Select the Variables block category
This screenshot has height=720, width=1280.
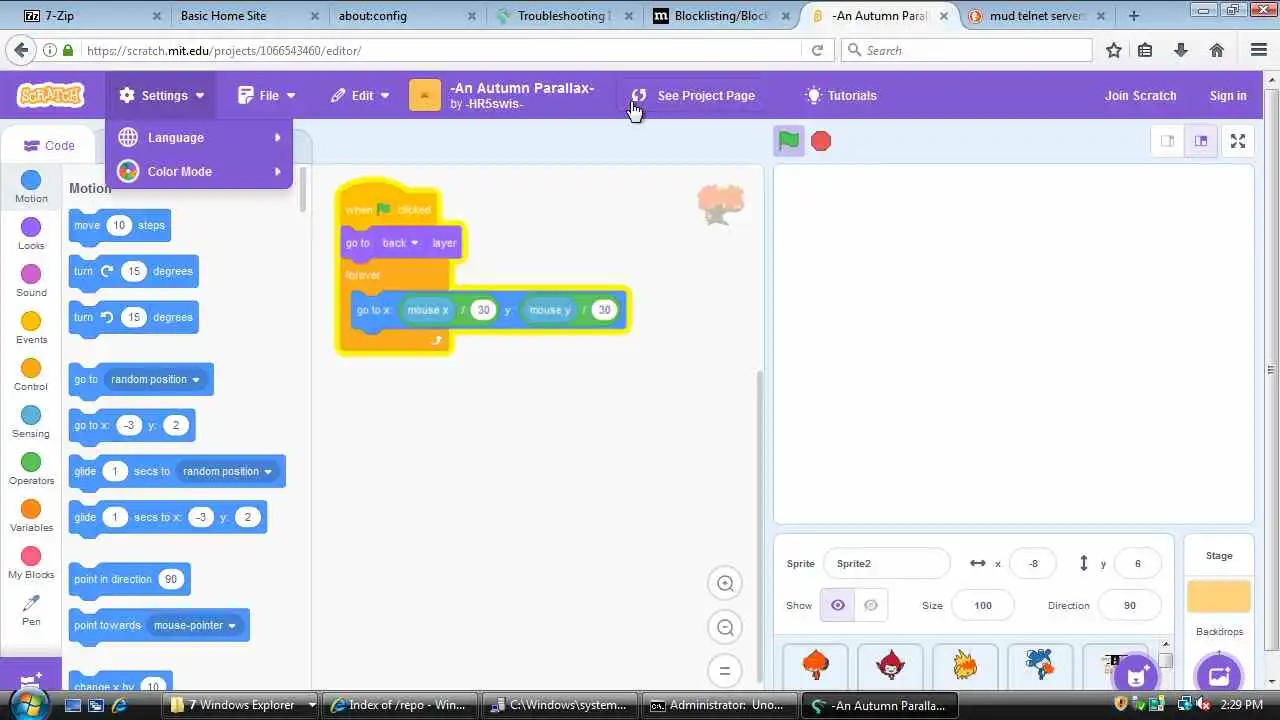pos(31,516)
